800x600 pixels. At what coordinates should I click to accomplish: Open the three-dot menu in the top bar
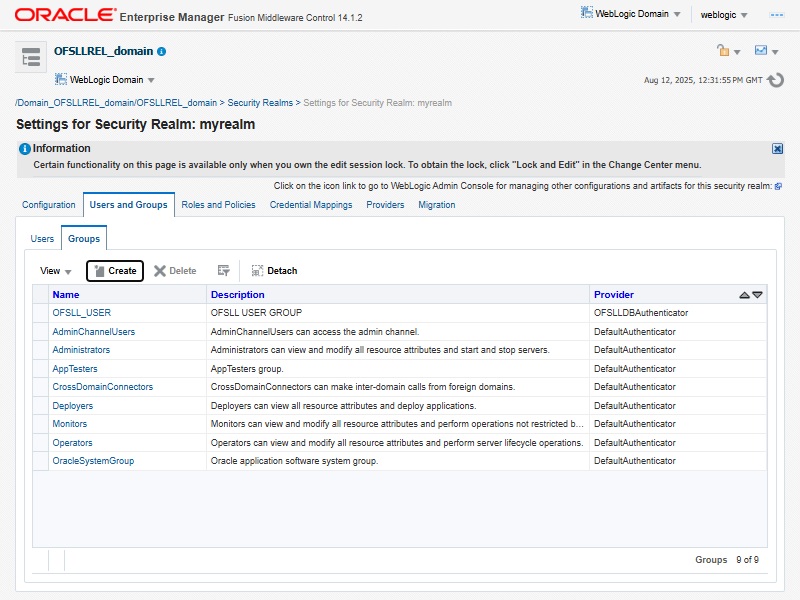[x=776, y=15]
